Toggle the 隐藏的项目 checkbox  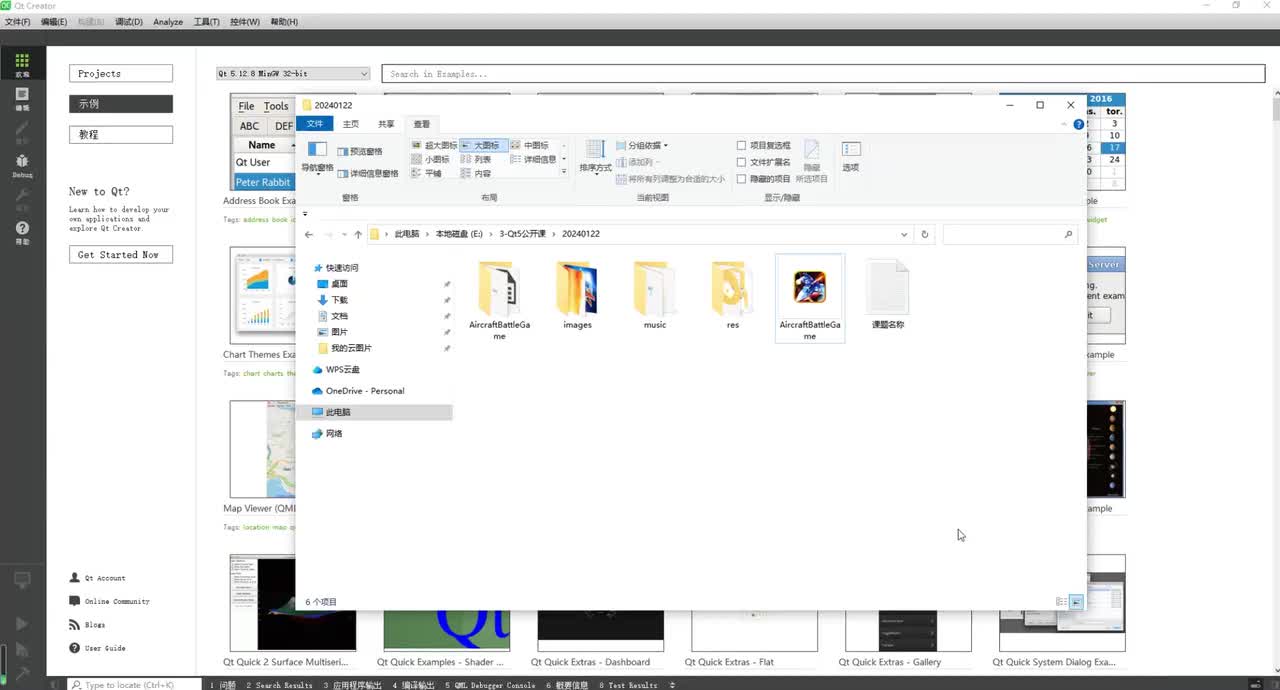click(741, 179)
